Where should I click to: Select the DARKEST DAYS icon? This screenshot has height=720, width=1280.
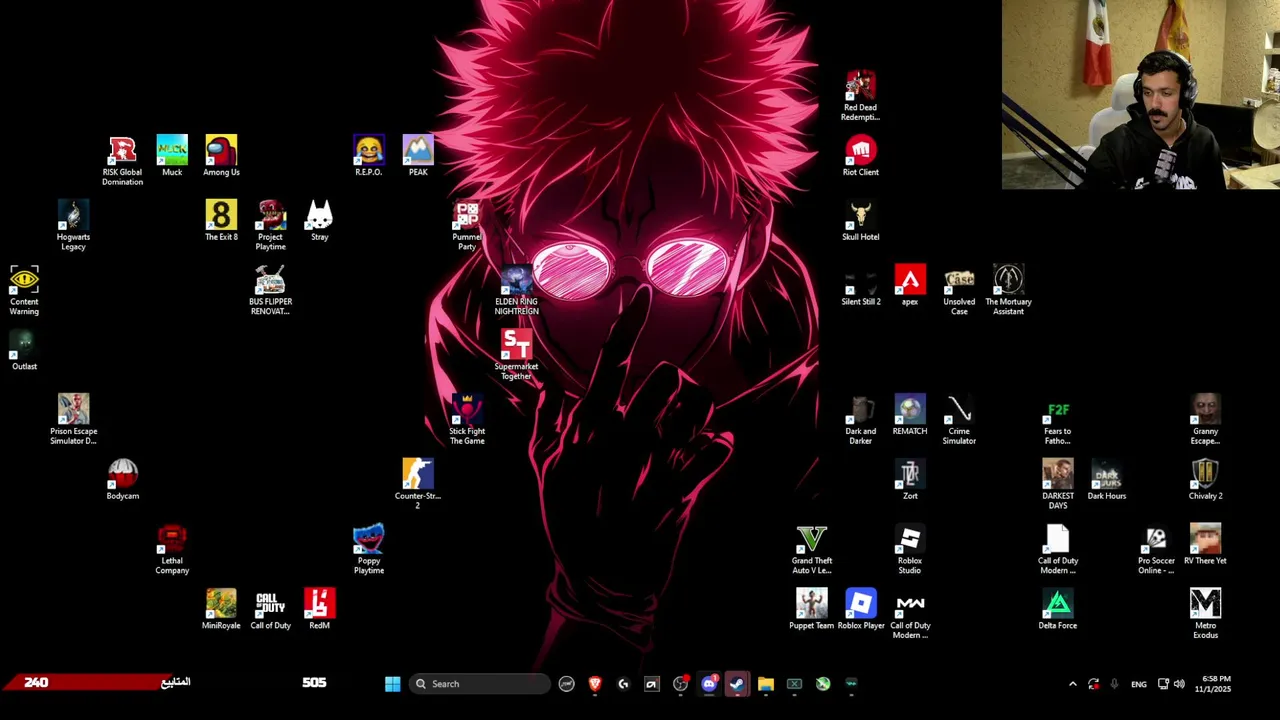[x=1057, y=485]
